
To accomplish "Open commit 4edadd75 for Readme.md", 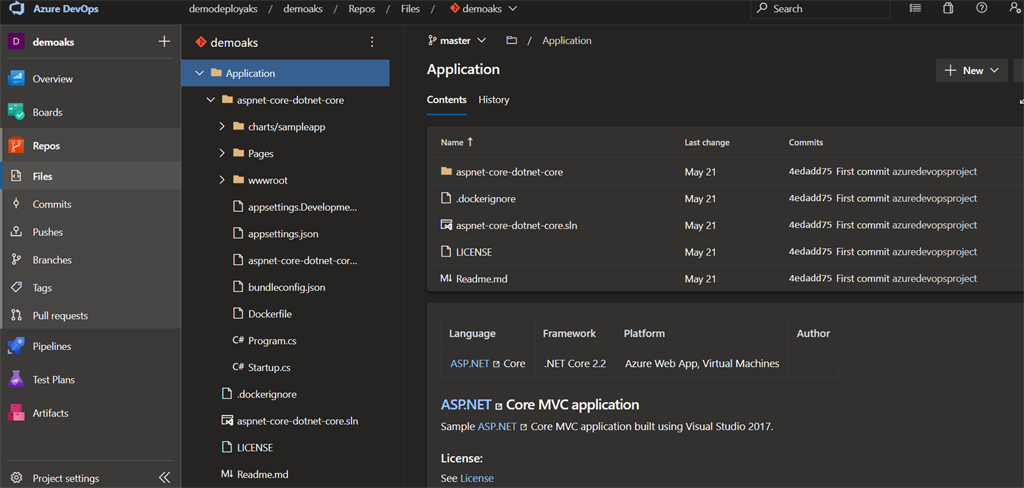I will tap(810, 278).
